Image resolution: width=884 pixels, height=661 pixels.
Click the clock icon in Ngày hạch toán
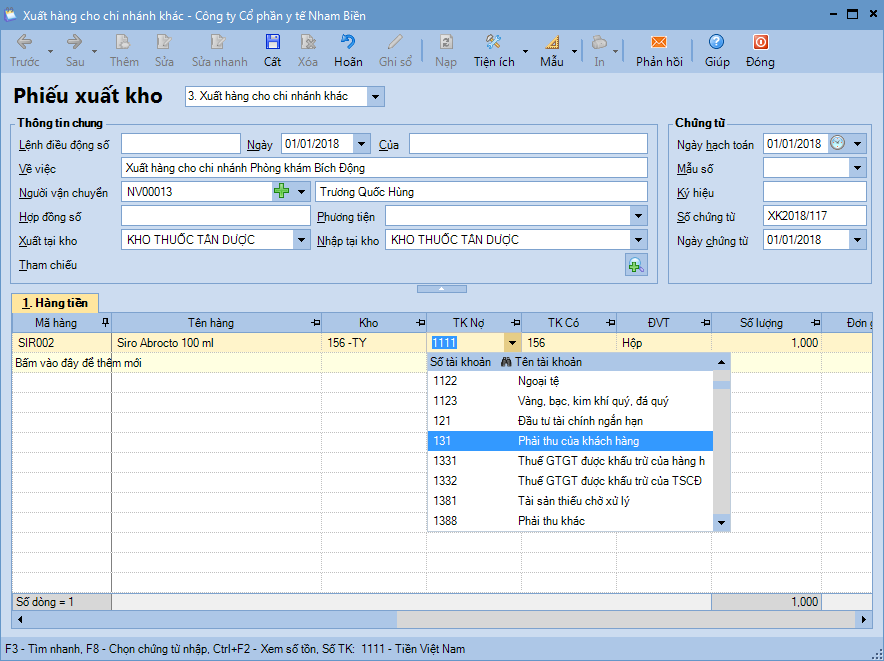click(x=838, y=143)
